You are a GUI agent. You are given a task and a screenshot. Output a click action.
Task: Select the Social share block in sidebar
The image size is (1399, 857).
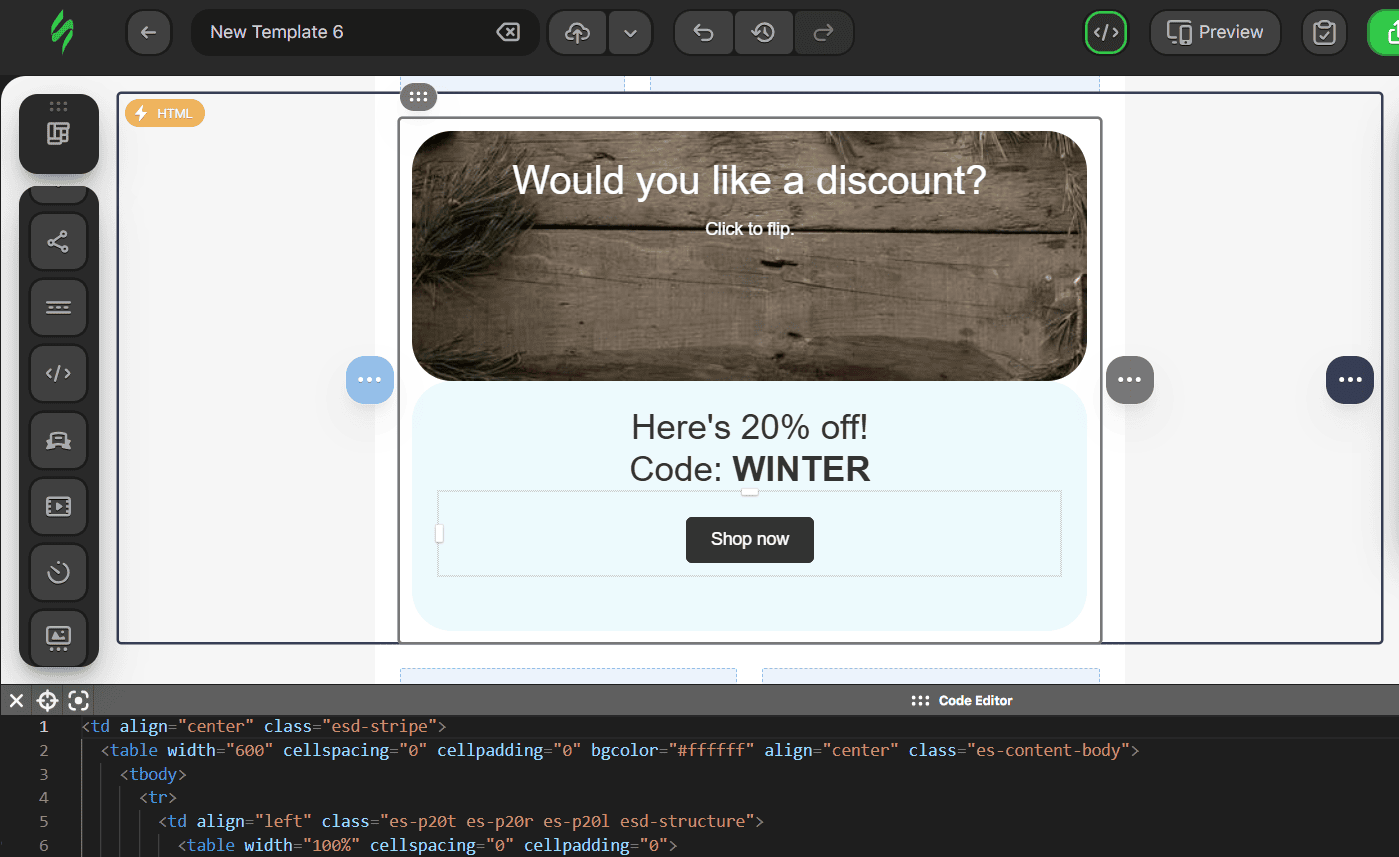click(58, 242)
